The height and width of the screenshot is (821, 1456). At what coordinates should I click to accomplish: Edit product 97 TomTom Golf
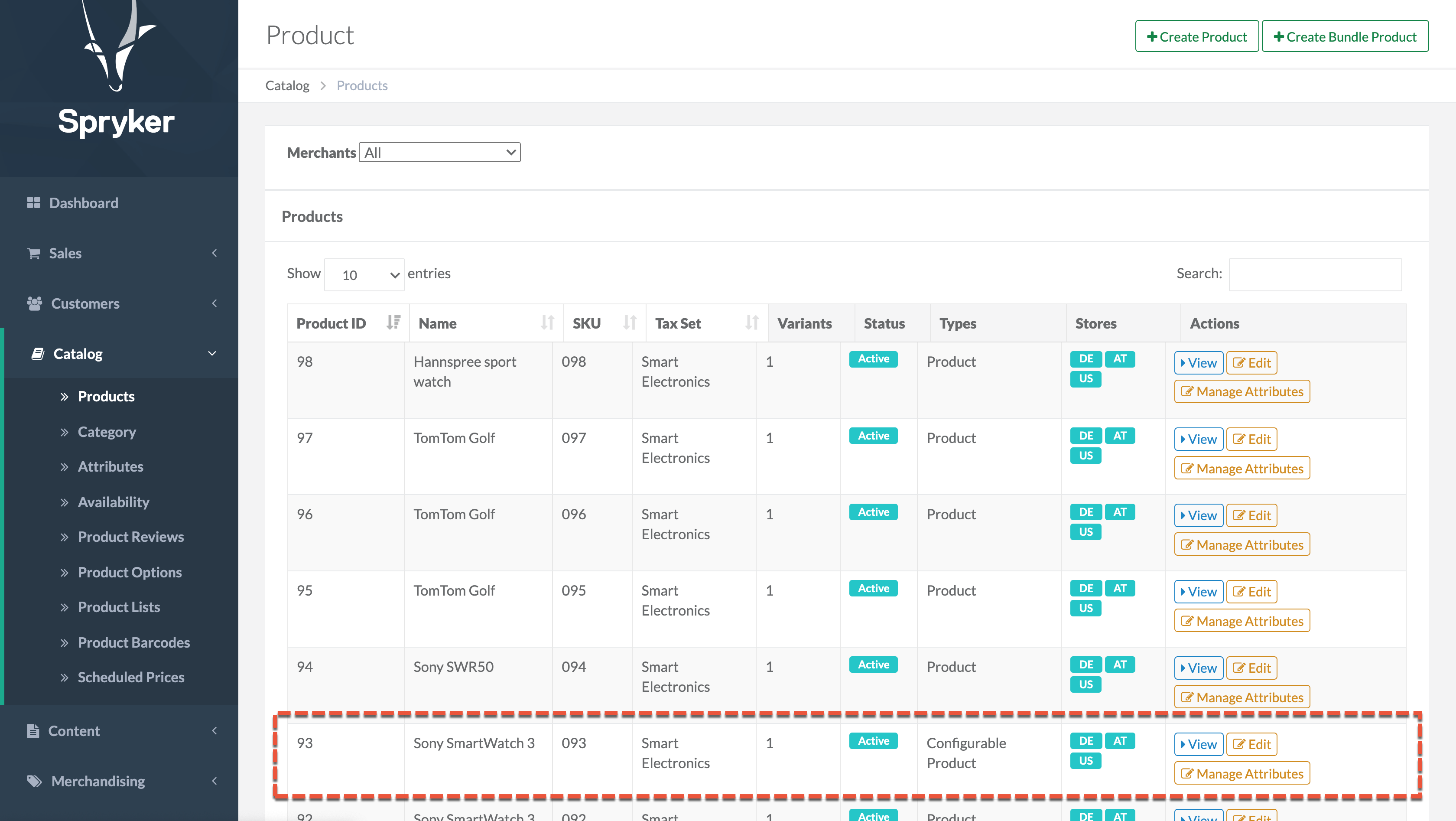click(x=1251, y=439)
